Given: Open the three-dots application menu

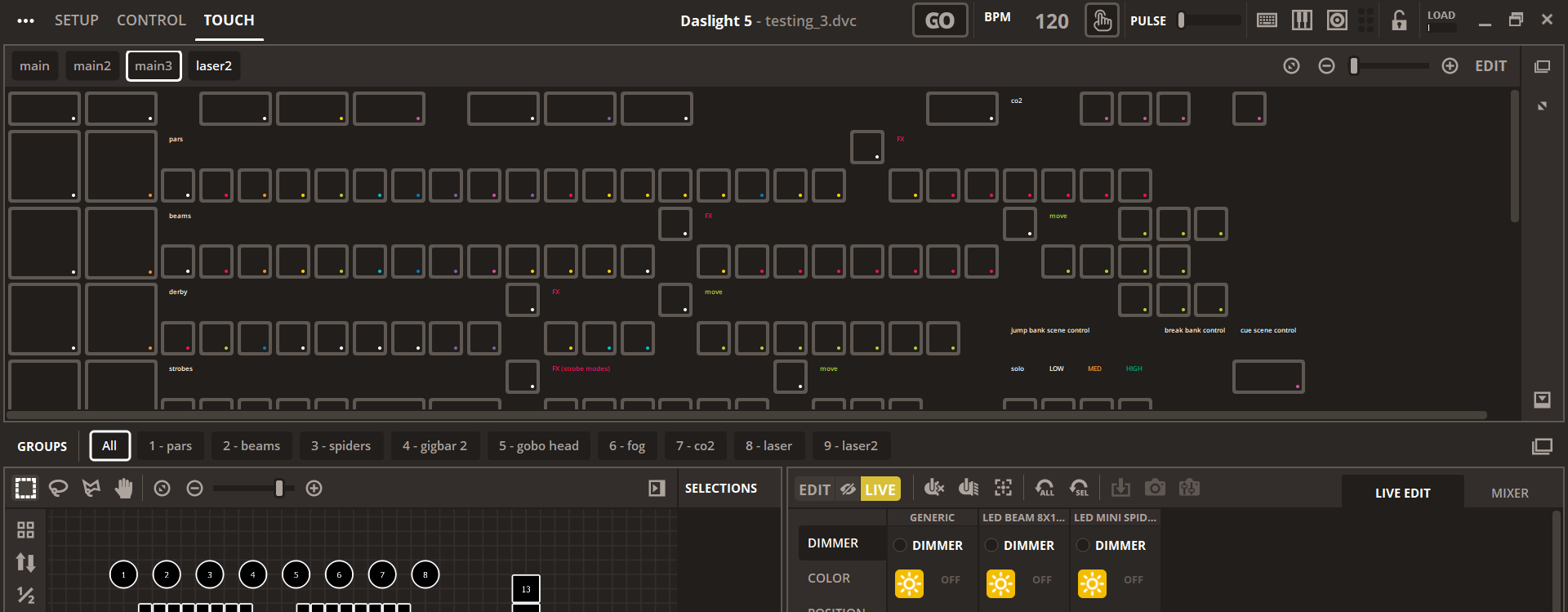Looking at the screenshot, I should (x=25, y=20).
